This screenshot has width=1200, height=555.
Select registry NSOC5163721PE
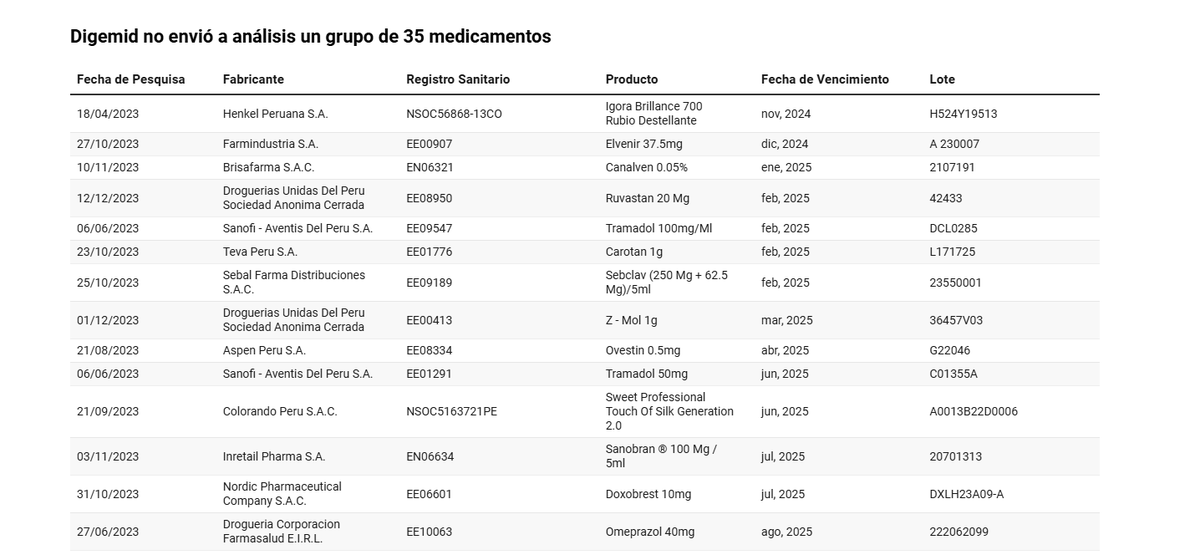coord(452,411)
